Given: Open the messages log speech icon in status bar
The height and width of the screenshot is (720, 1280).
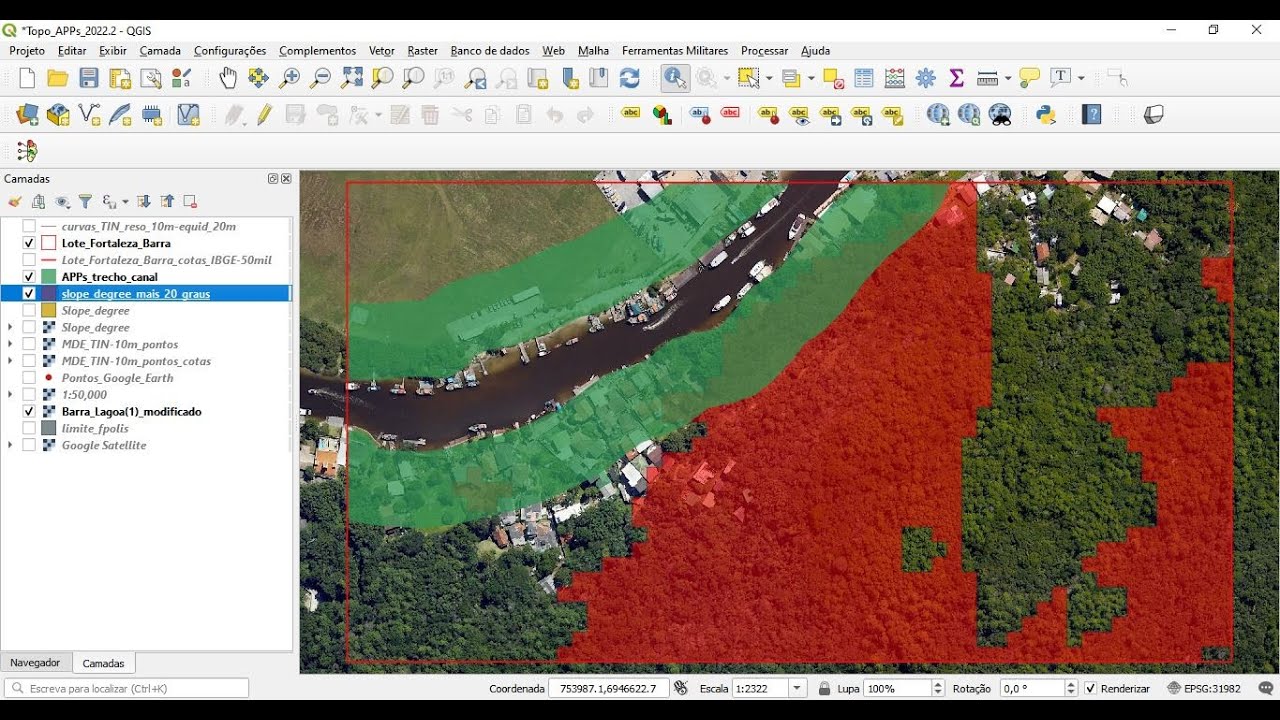Looking at the screenshot, I should pos(1266,689).
